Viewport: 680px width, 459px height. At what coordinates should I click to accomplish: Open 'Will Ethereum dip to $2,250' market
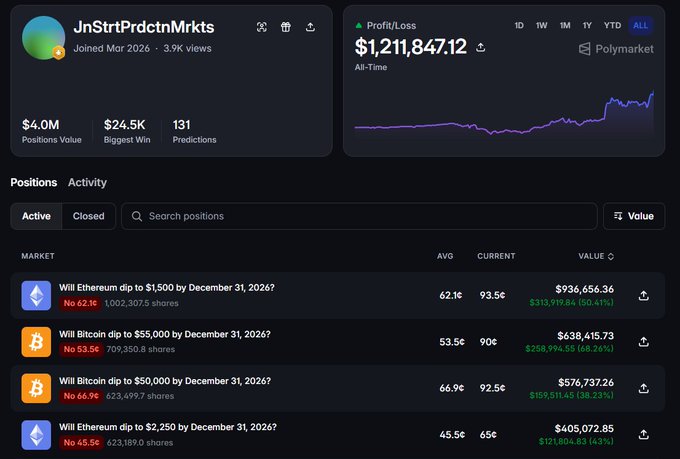[168, 427]
